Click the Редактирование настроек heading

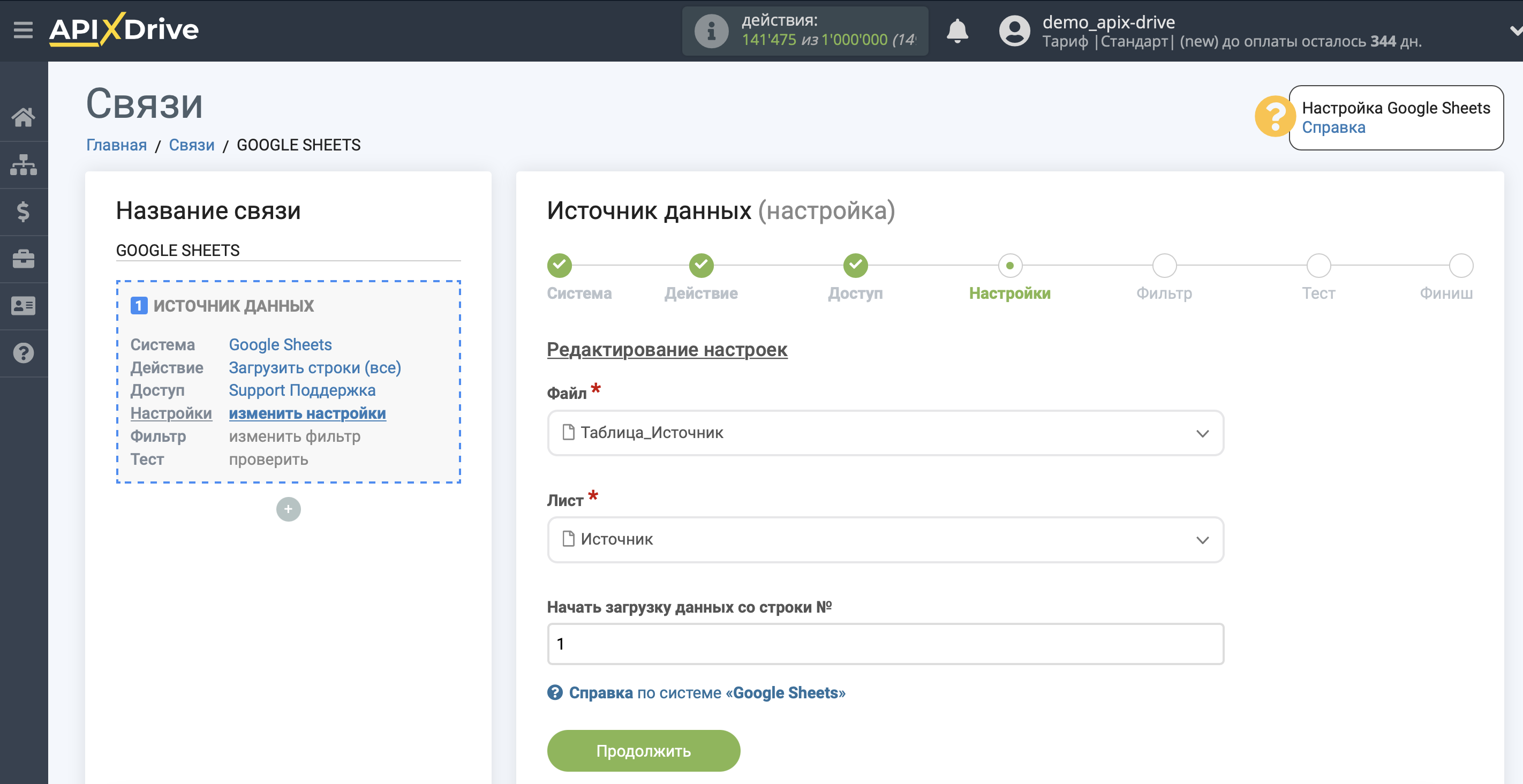[x=667, y=350]
